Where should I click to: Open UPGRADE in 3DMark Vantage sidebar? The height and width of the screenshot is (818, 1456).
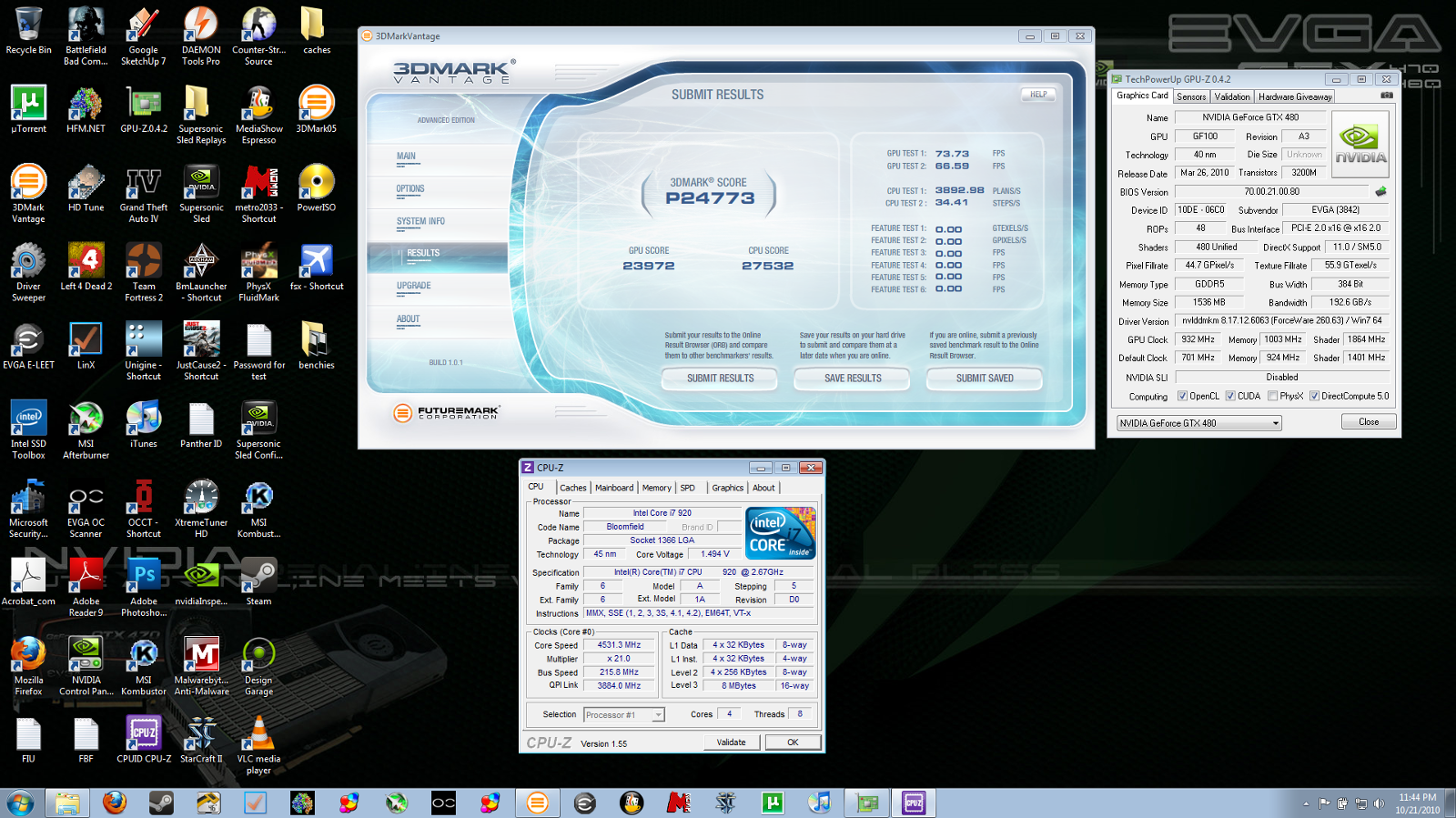[414, 286]
